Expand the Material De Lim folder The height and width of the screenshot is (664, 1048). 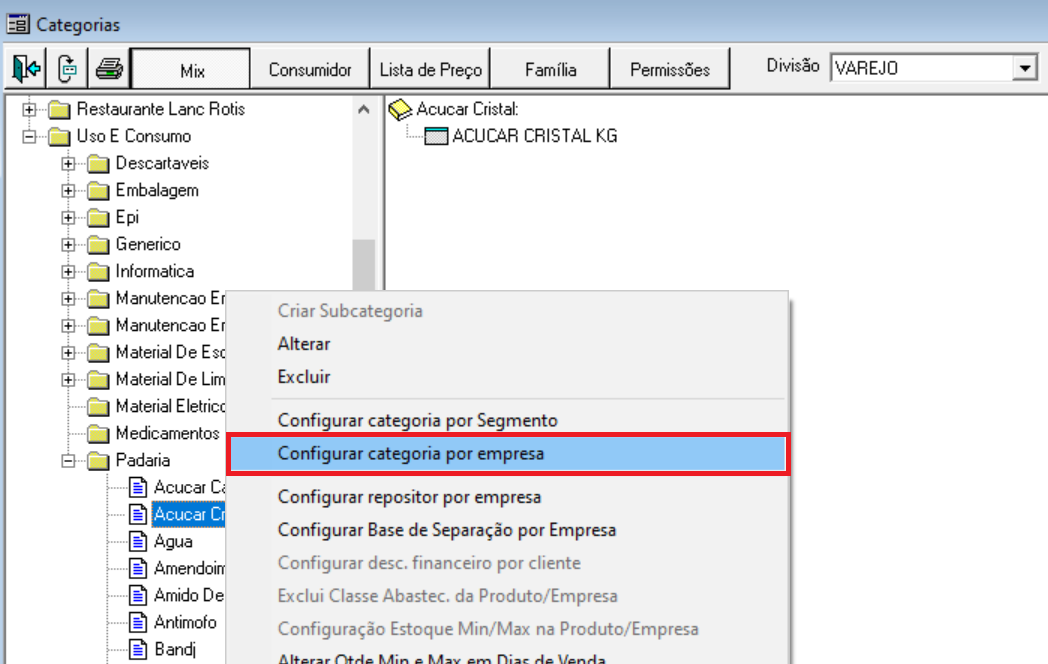click(68, 380)
